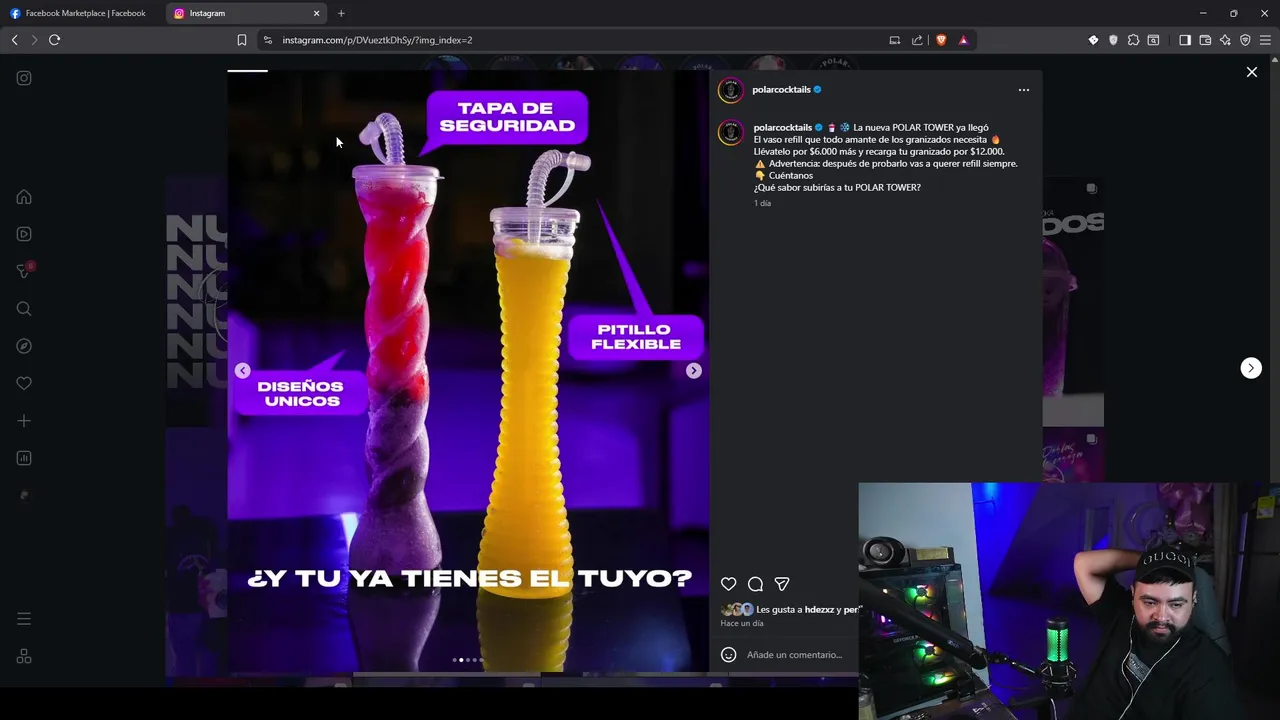Screen dimensions: 1280x720
Task: View site information icon in address bar
Action: [x=267, y=40]
